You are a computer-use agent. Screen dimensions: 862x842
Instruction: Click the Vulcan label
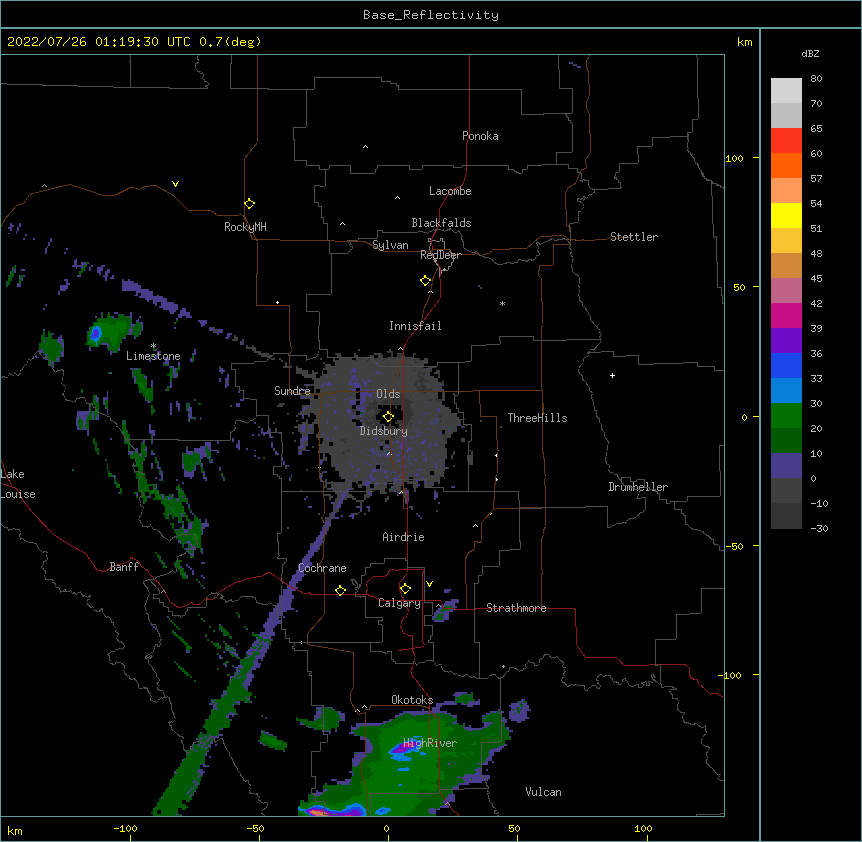[x=543, y=792]
